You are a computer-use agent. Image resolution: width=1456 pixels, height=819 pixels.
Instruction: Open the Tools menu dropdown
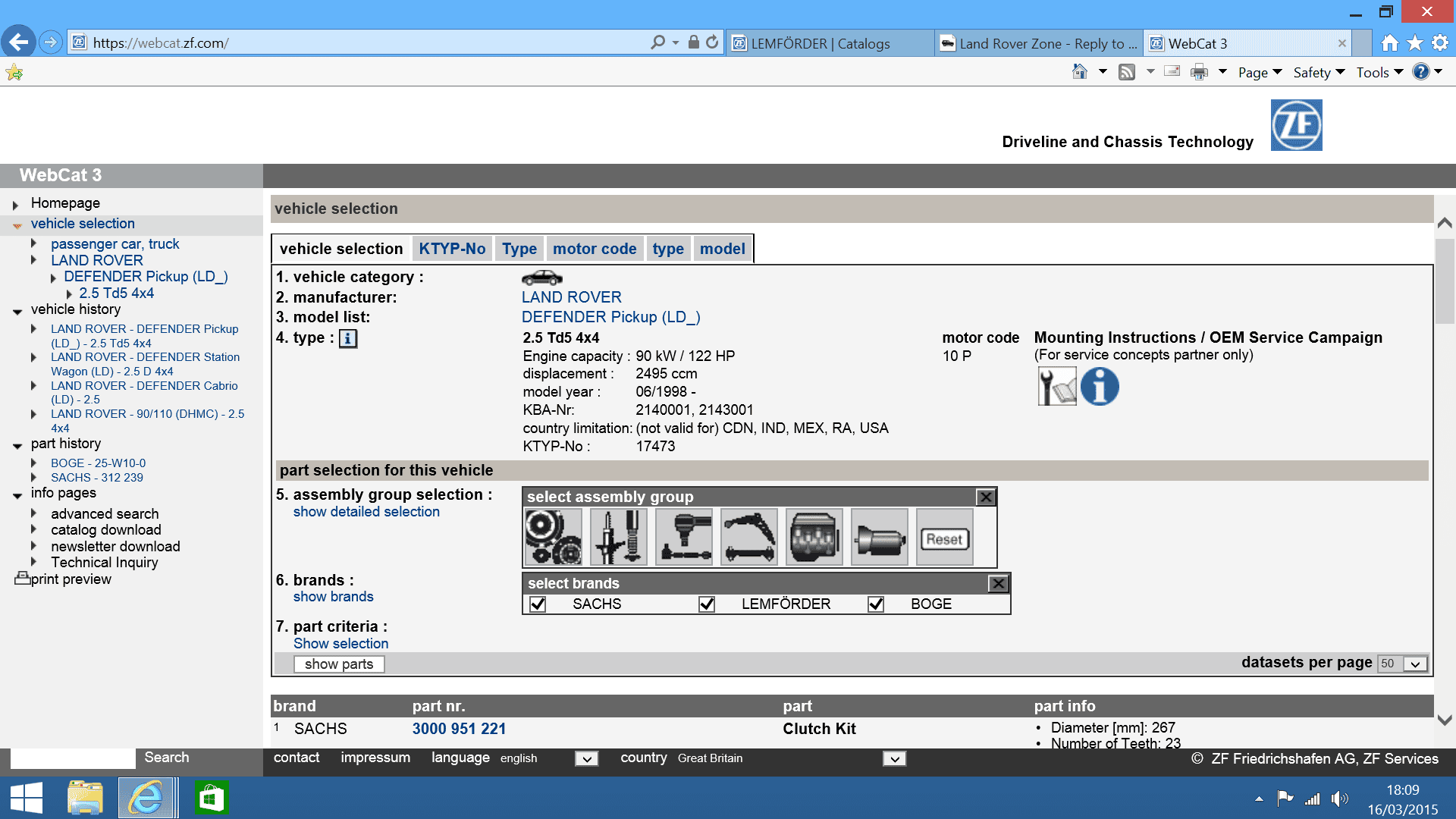[1379, 72]
